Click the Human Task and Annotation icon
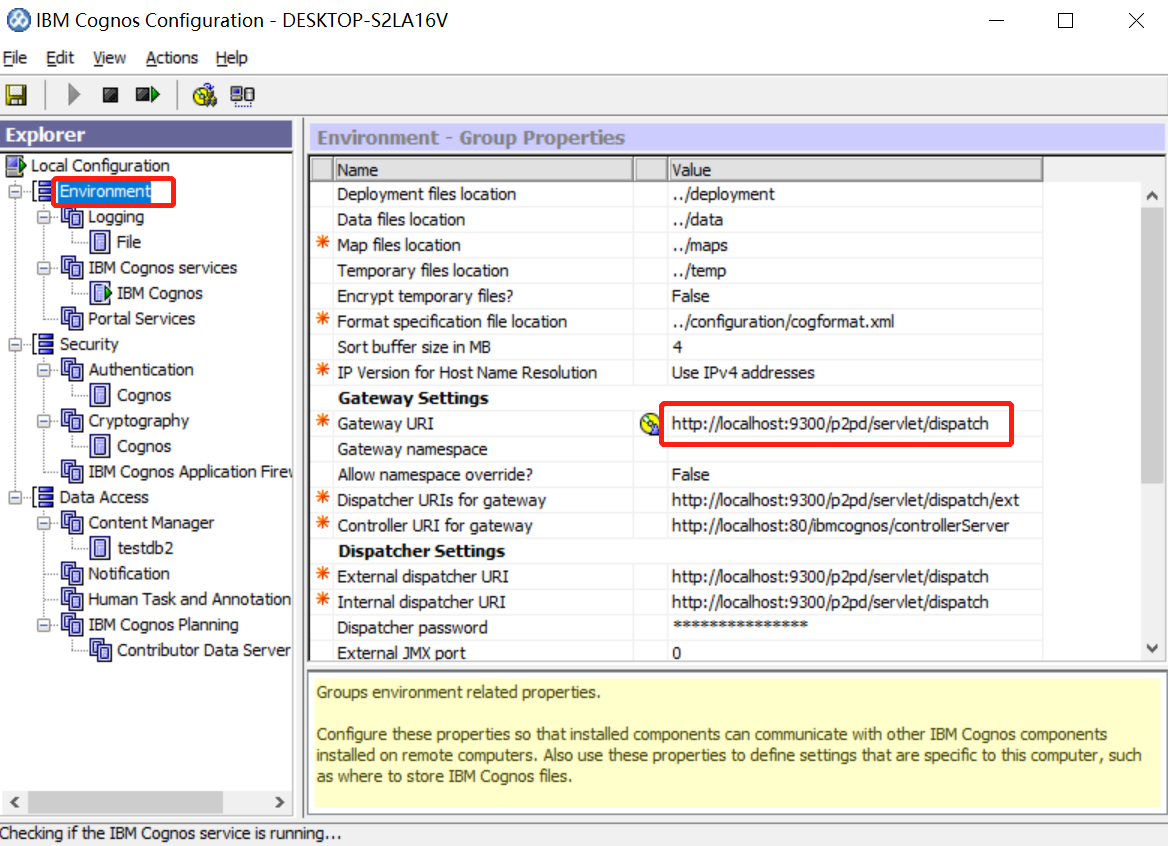The image size is (1168, 846). (72, 599)
